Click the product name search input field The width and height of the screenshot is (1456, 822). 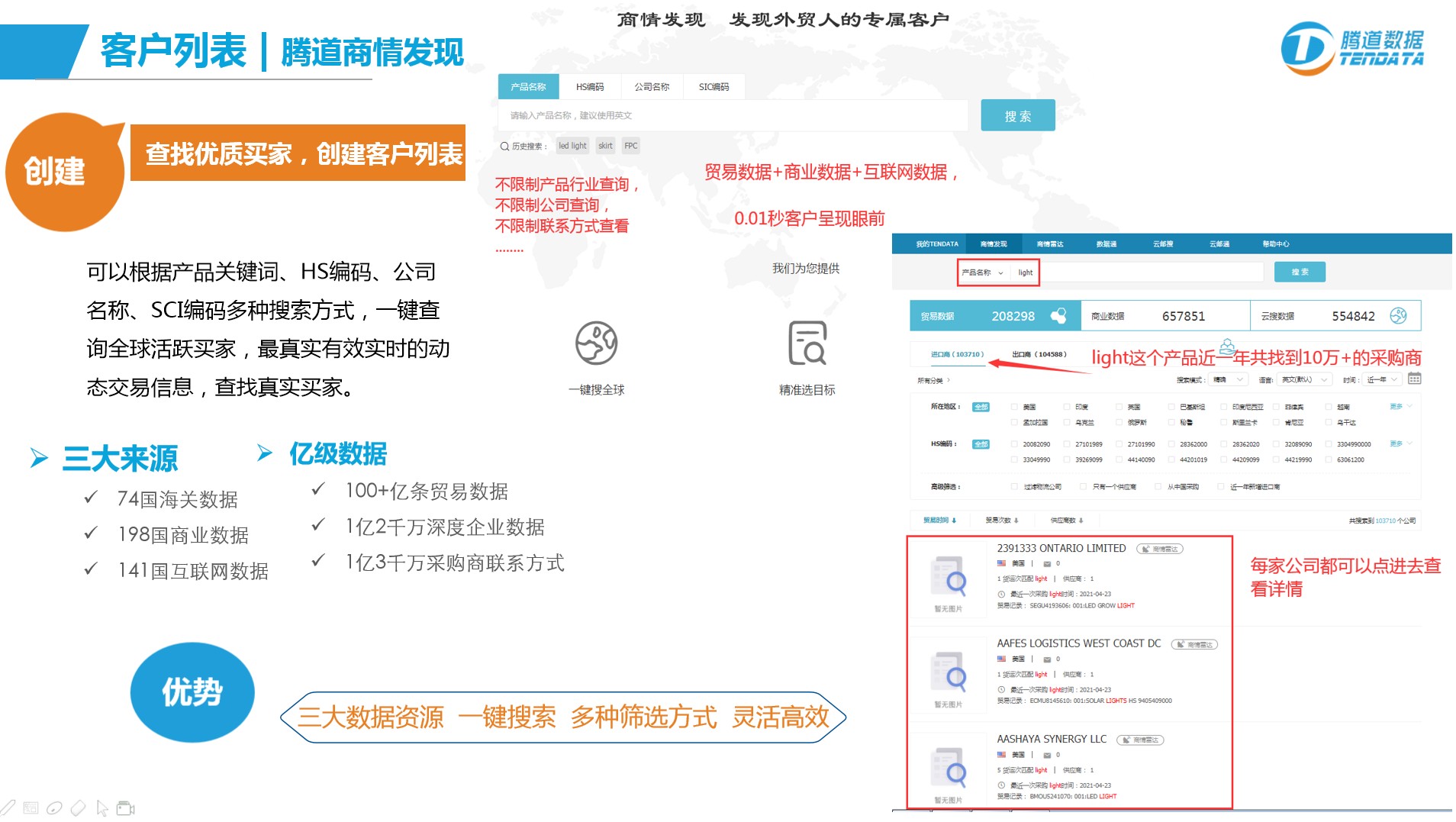(x=733, y=115)
